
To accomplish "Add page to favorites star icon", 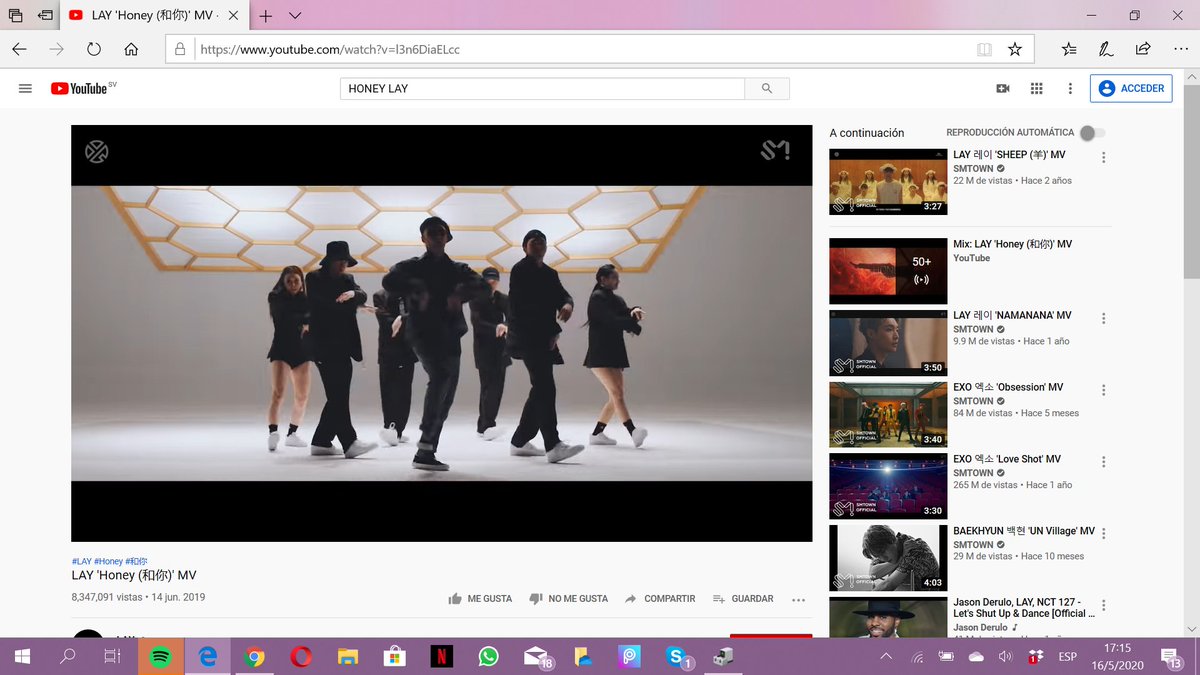I will click(1015, 49).
